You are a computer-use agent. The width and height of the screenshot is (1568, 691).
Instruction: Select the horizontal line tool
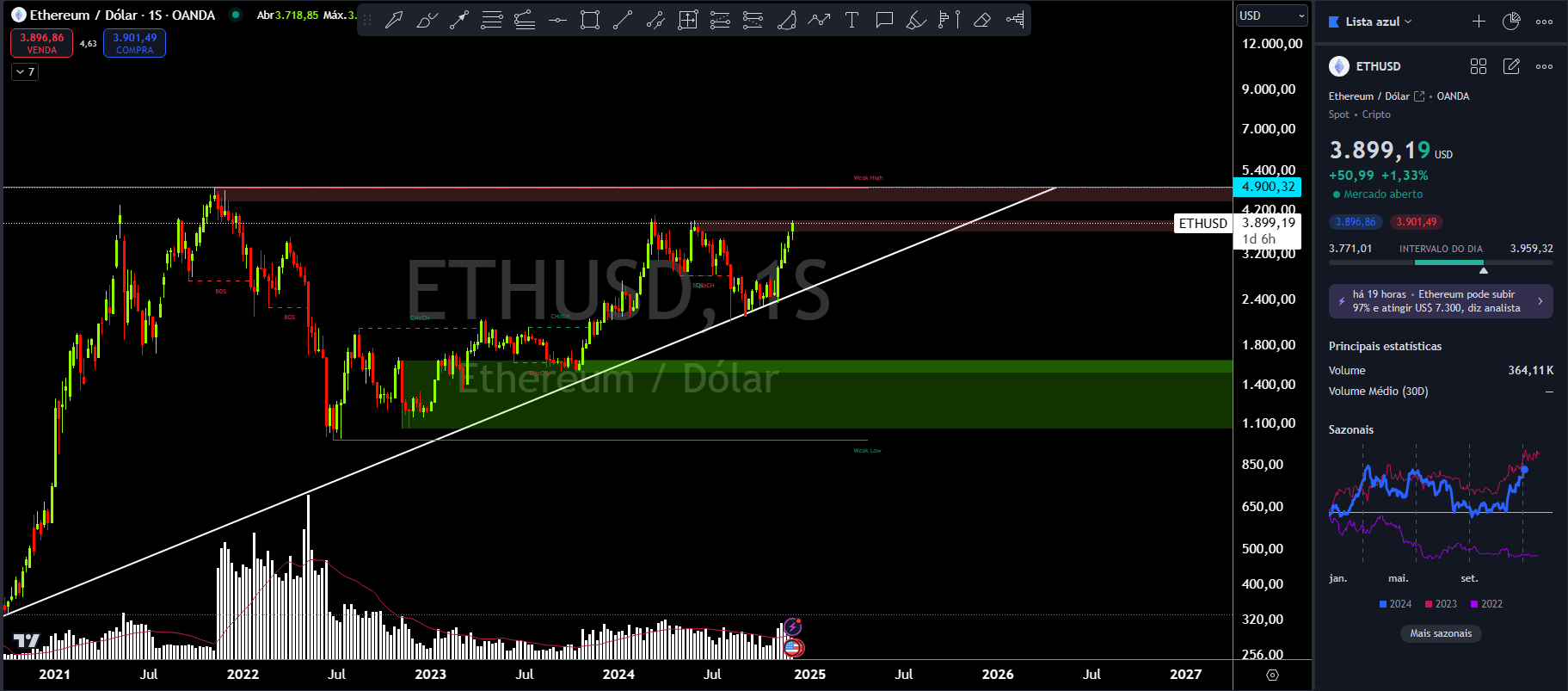point(557,20)
